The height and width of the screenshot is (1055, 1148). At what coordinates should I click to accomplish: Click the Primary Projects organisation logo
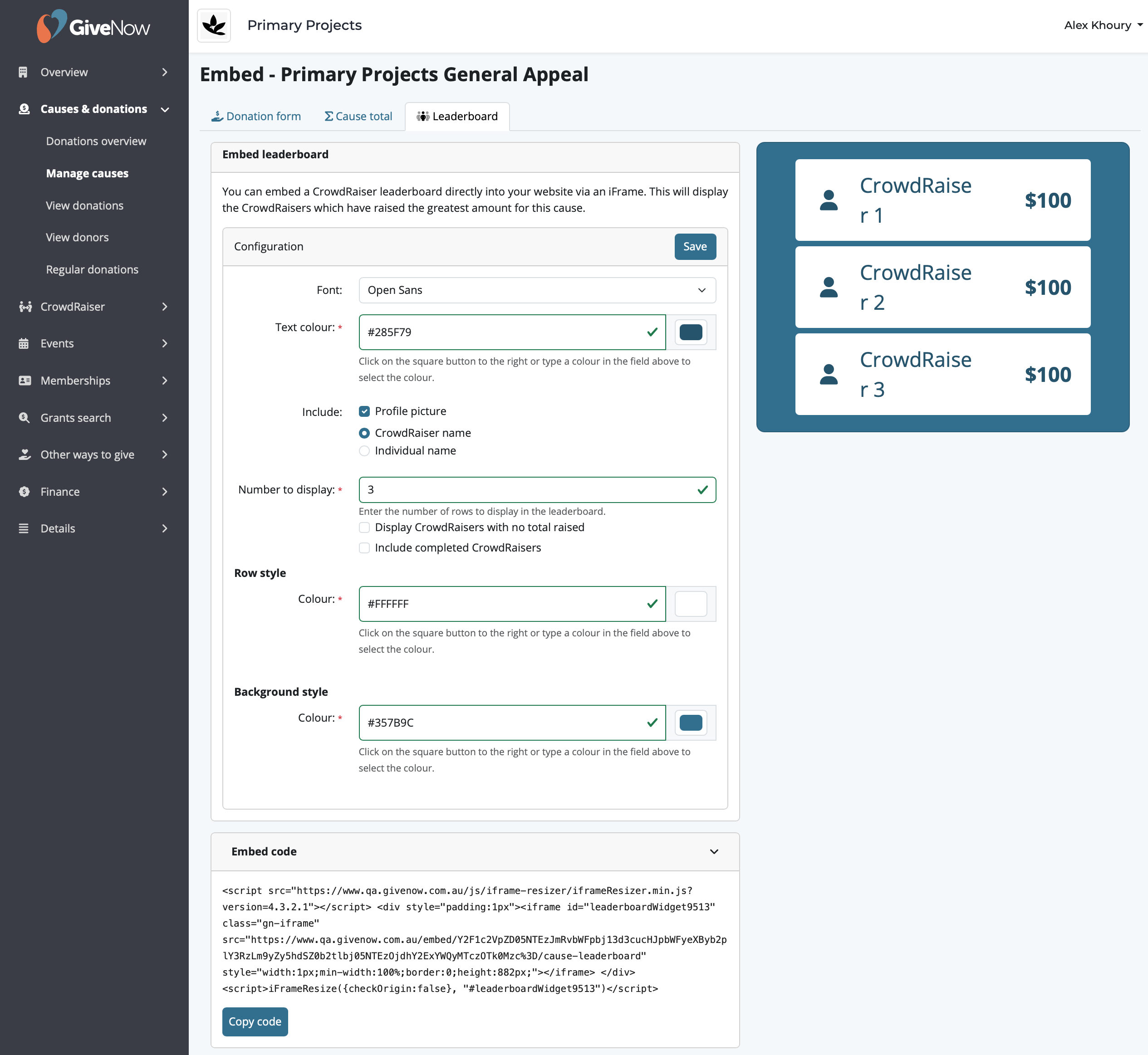[x=214, y=26]
